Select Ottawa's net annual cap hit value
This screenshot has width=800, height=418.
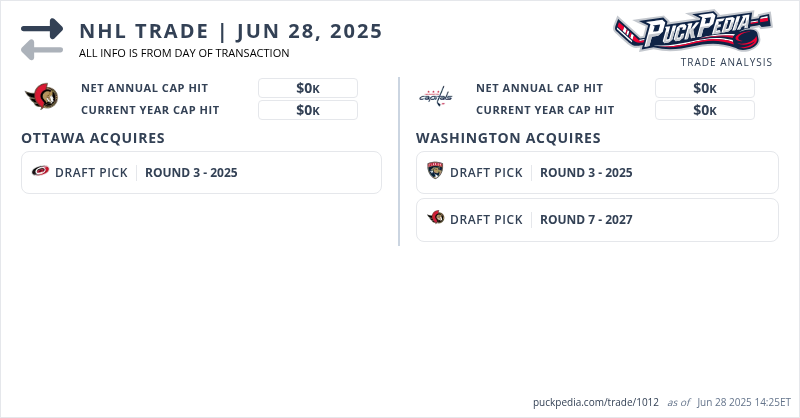tap(308, 88)
